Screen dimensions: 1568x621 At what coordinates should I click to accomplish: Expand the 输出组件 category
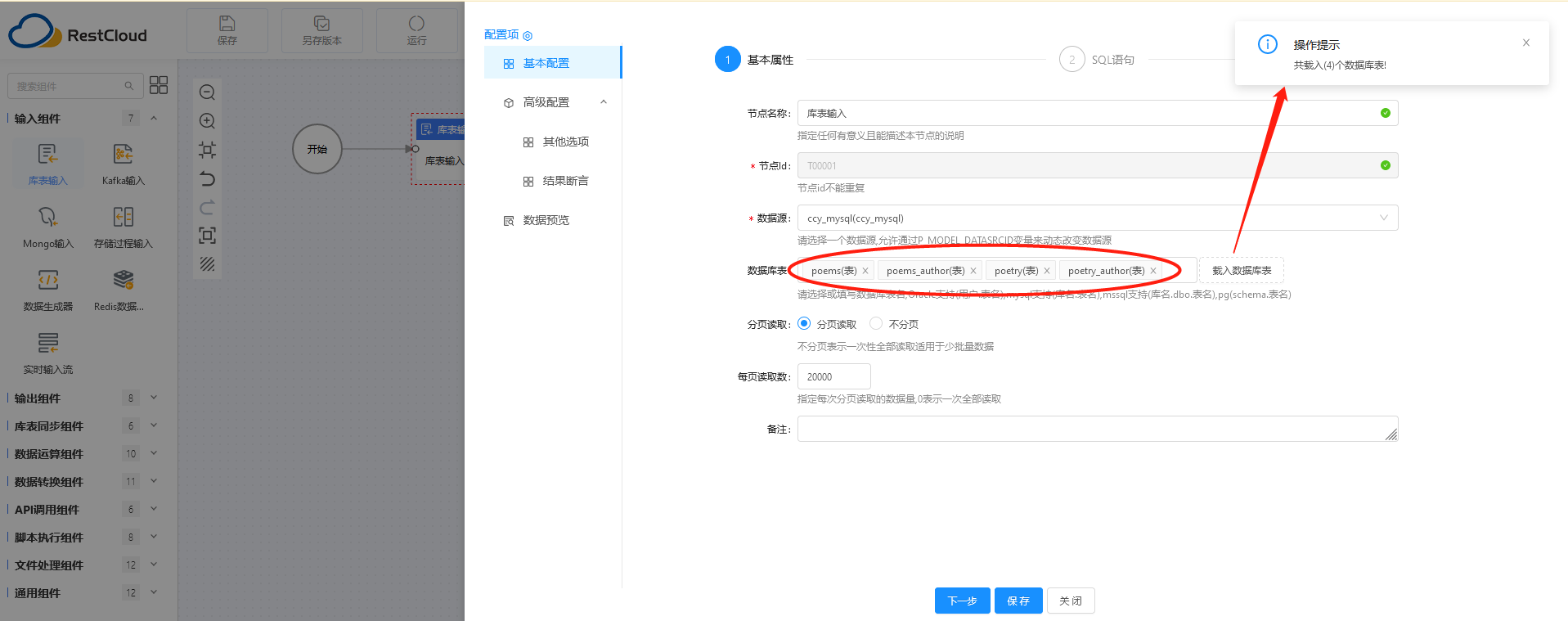click(x=153, y=398)
